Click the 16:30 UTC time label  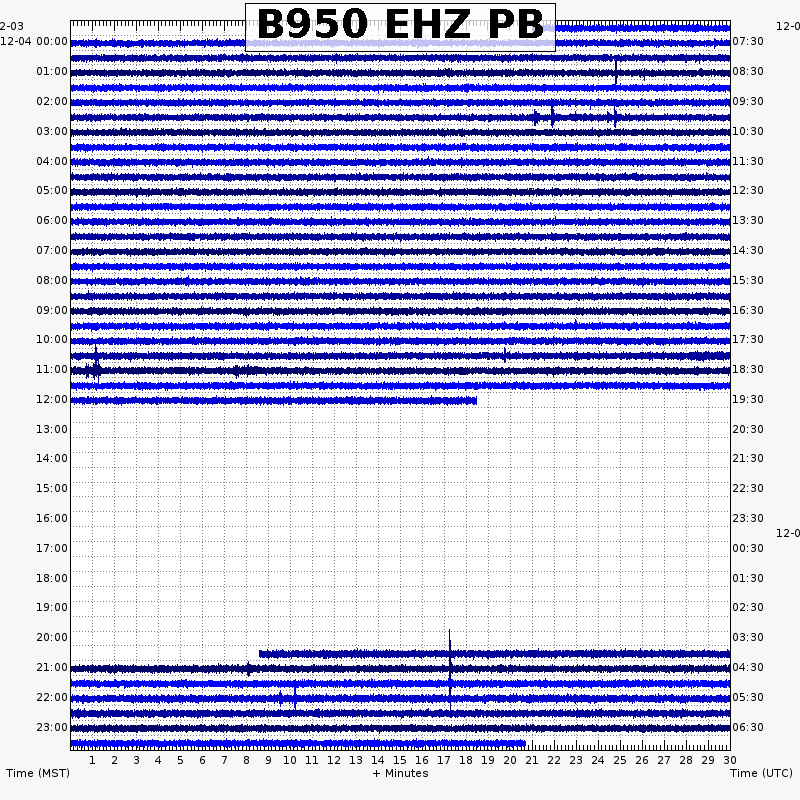coord(748,311)
